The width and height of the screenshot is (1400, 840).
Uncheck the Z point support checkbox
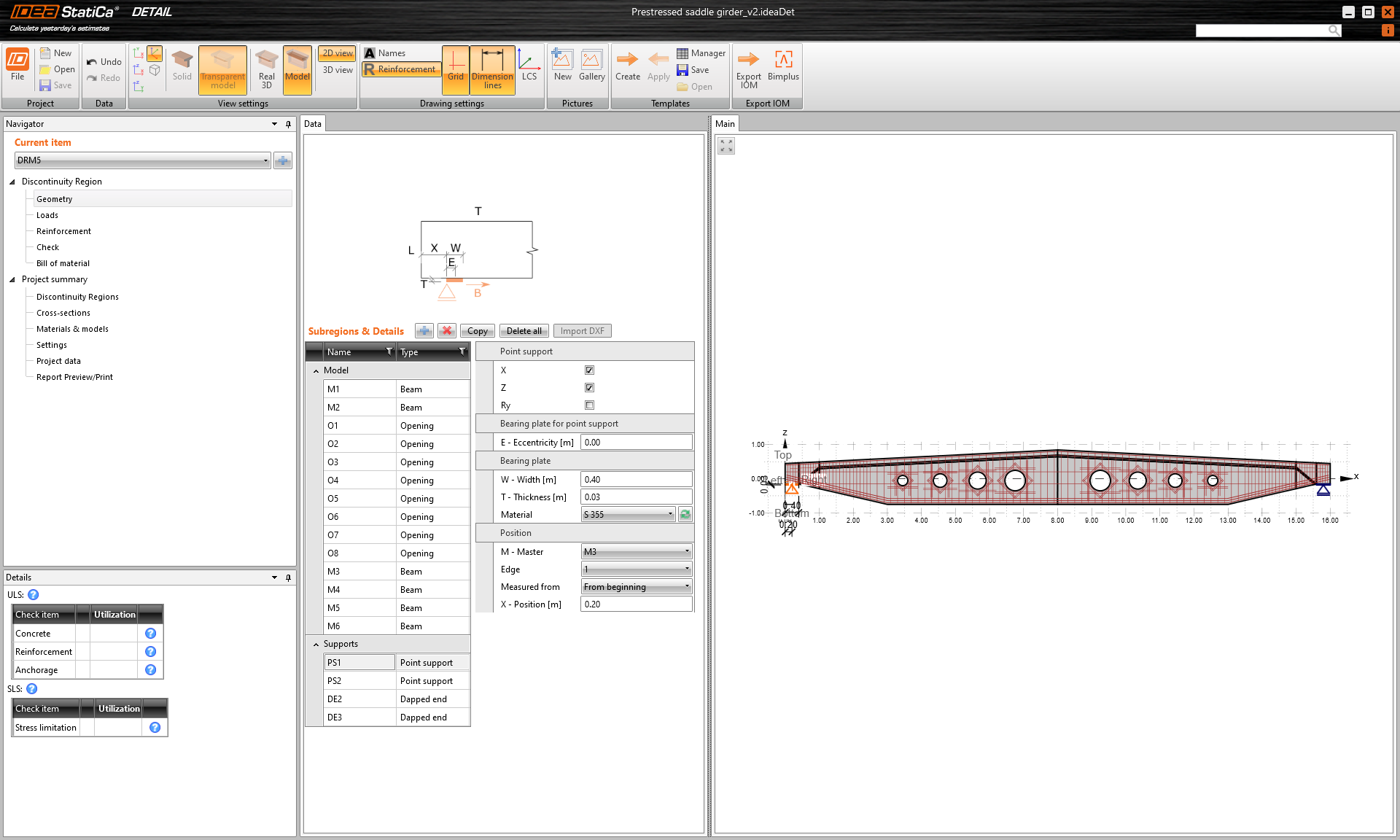[589, 388]
